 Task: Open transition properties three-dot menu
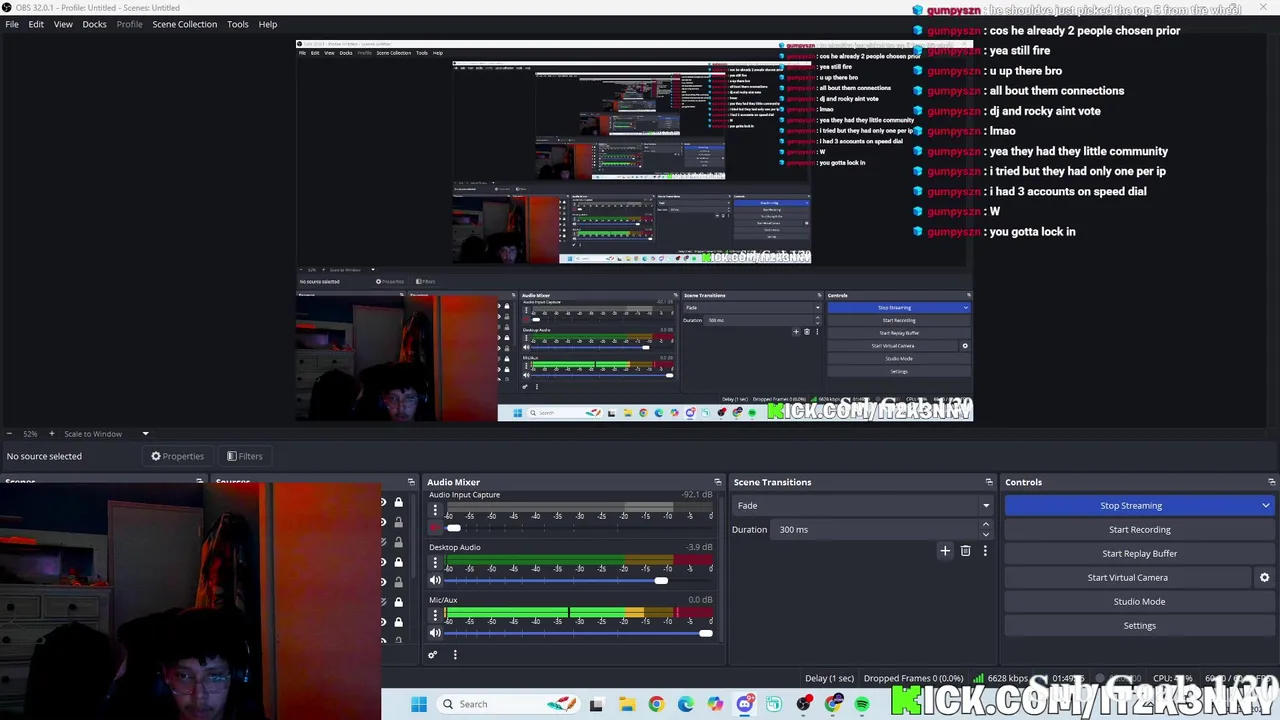[985, 551]
